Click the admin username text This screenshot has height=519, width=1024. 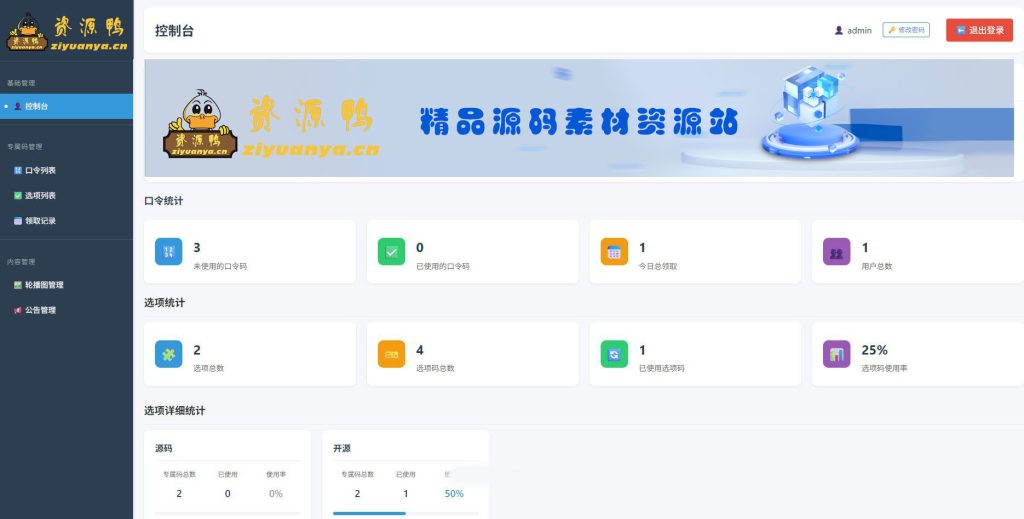(x=859, y=30)
